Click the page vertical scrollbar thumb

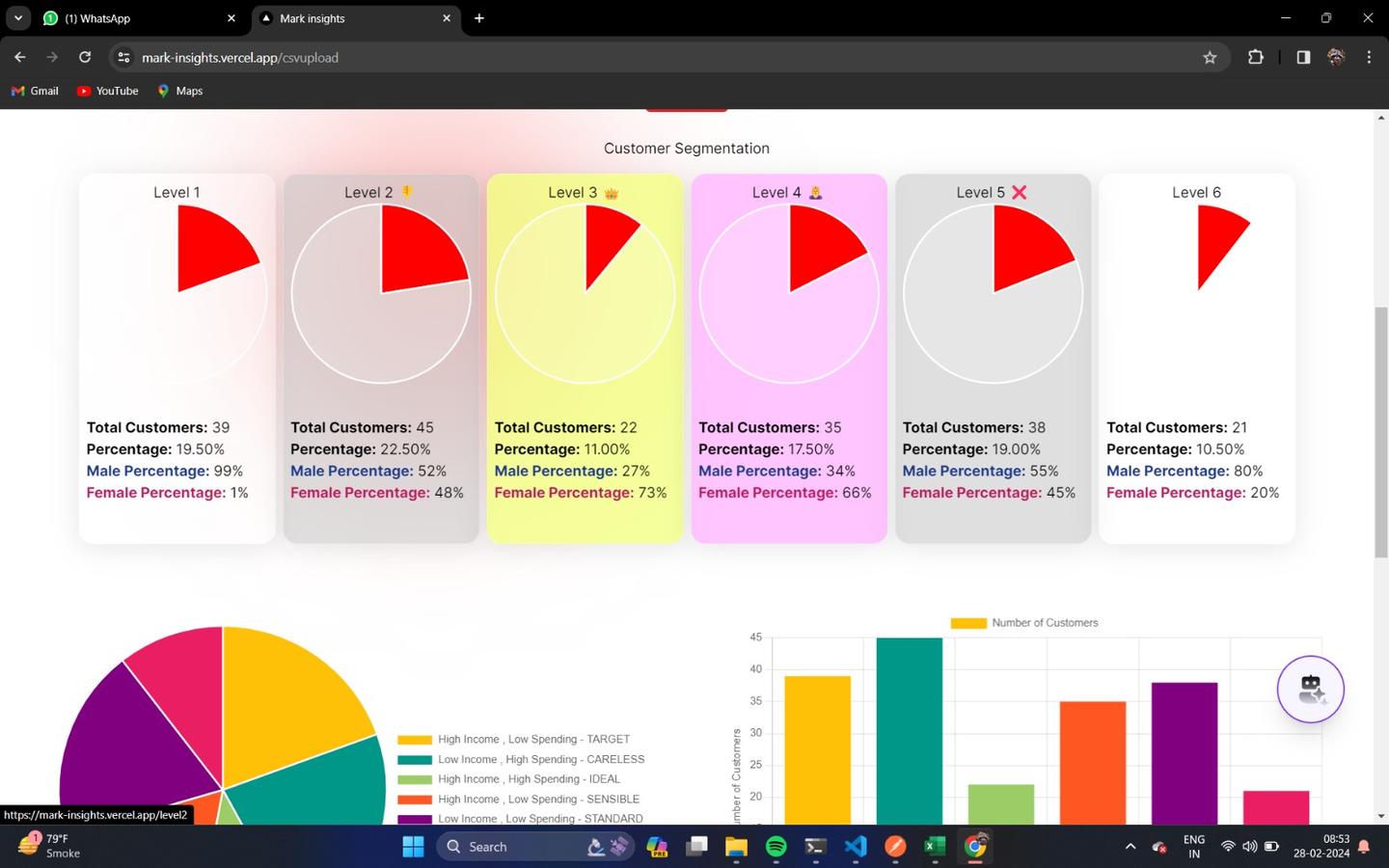(x=1381, y=431)
